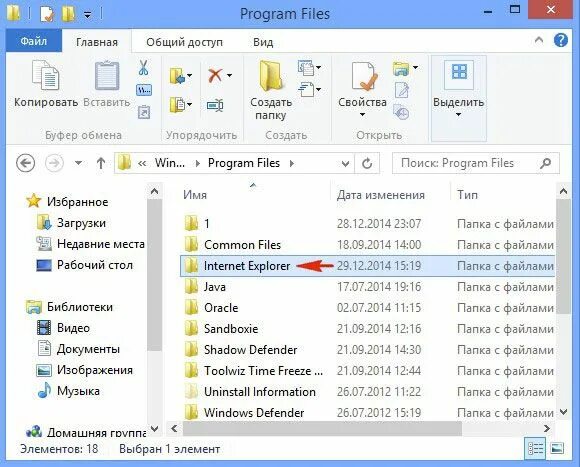
Task: Click the New folder (Создать папку) button
Action: pos(271,90)
